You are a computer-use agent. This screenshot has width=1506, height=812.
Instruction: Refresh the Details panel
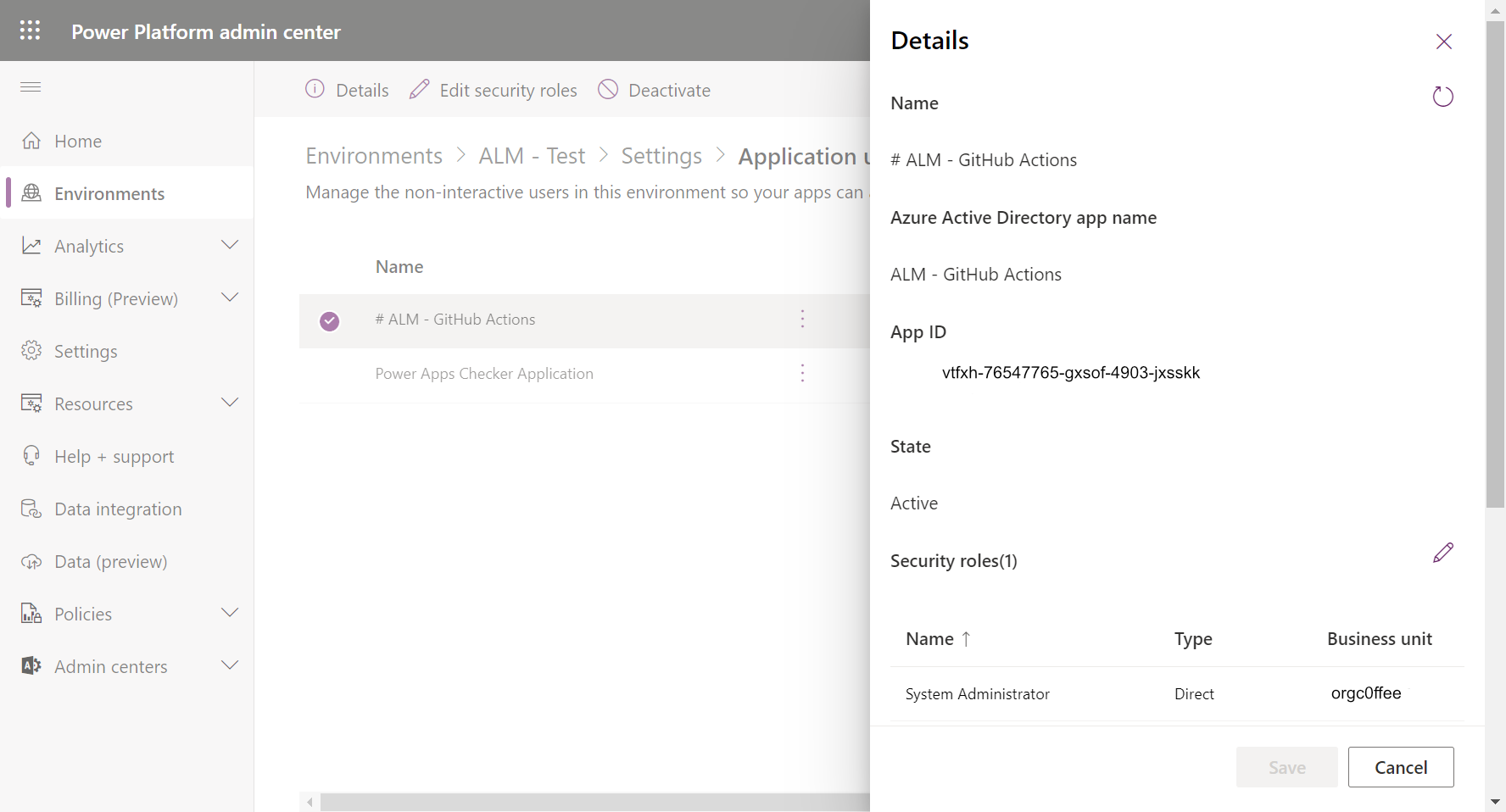point(1442,96)
